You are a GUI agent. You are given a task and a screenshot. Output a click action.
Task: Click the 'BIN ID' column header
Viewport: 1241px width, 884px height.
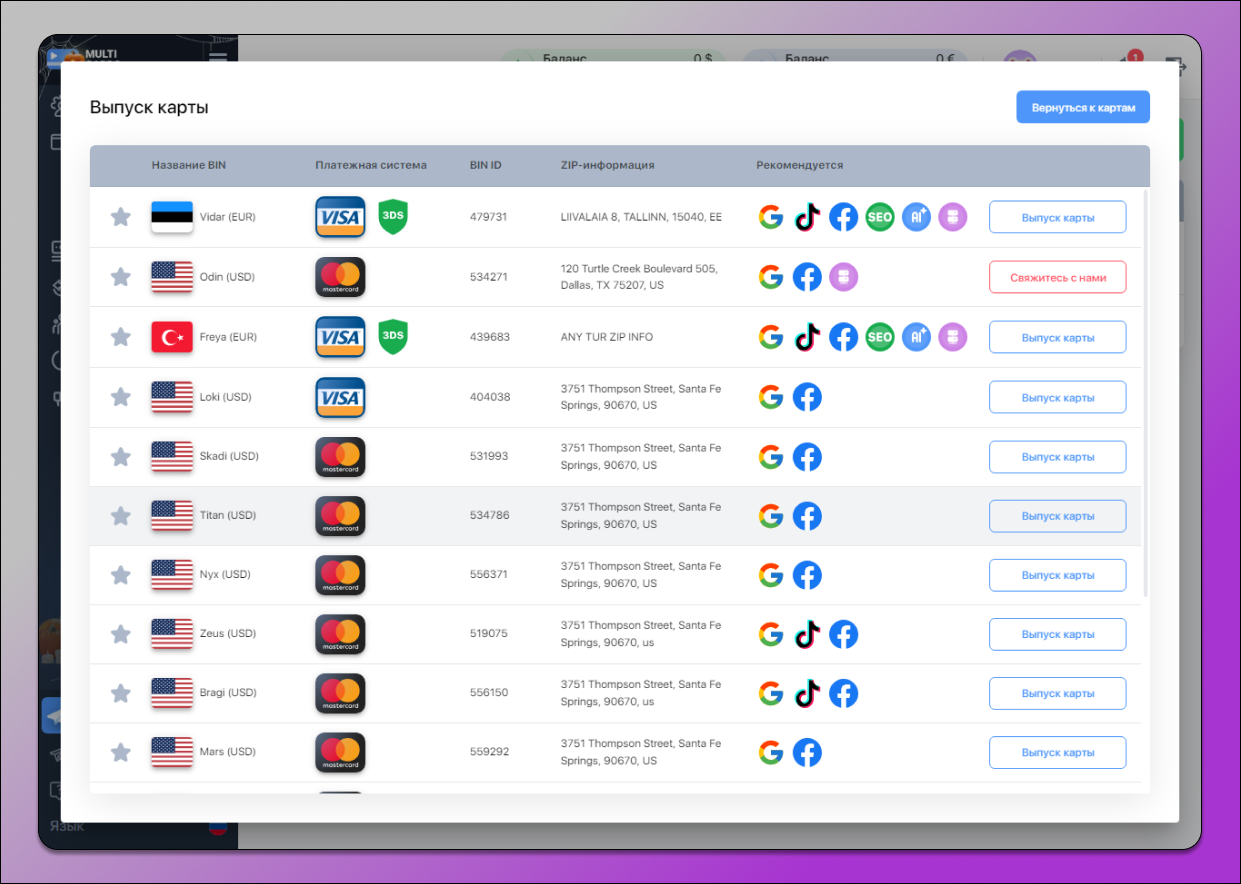(x=486, y=165)
